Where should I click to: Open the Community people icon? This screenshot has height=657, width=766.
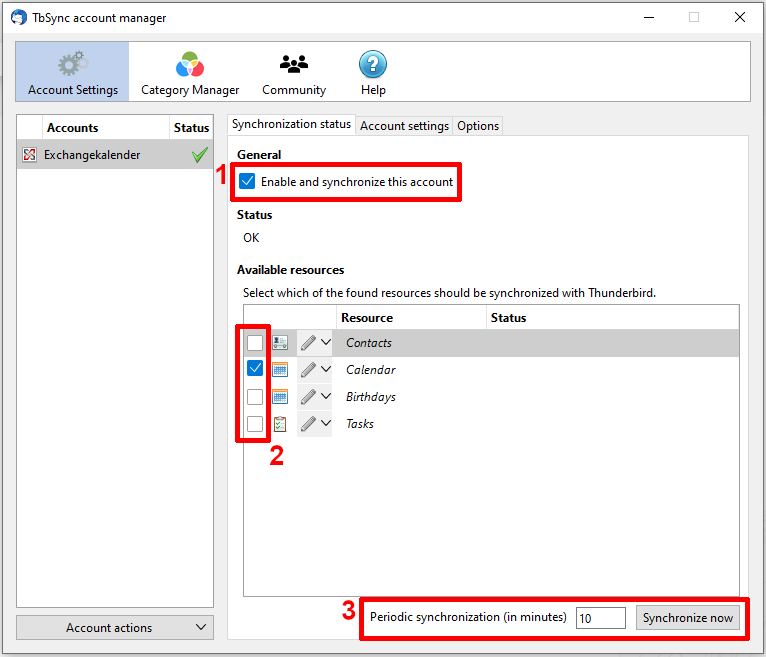[294, 64]
